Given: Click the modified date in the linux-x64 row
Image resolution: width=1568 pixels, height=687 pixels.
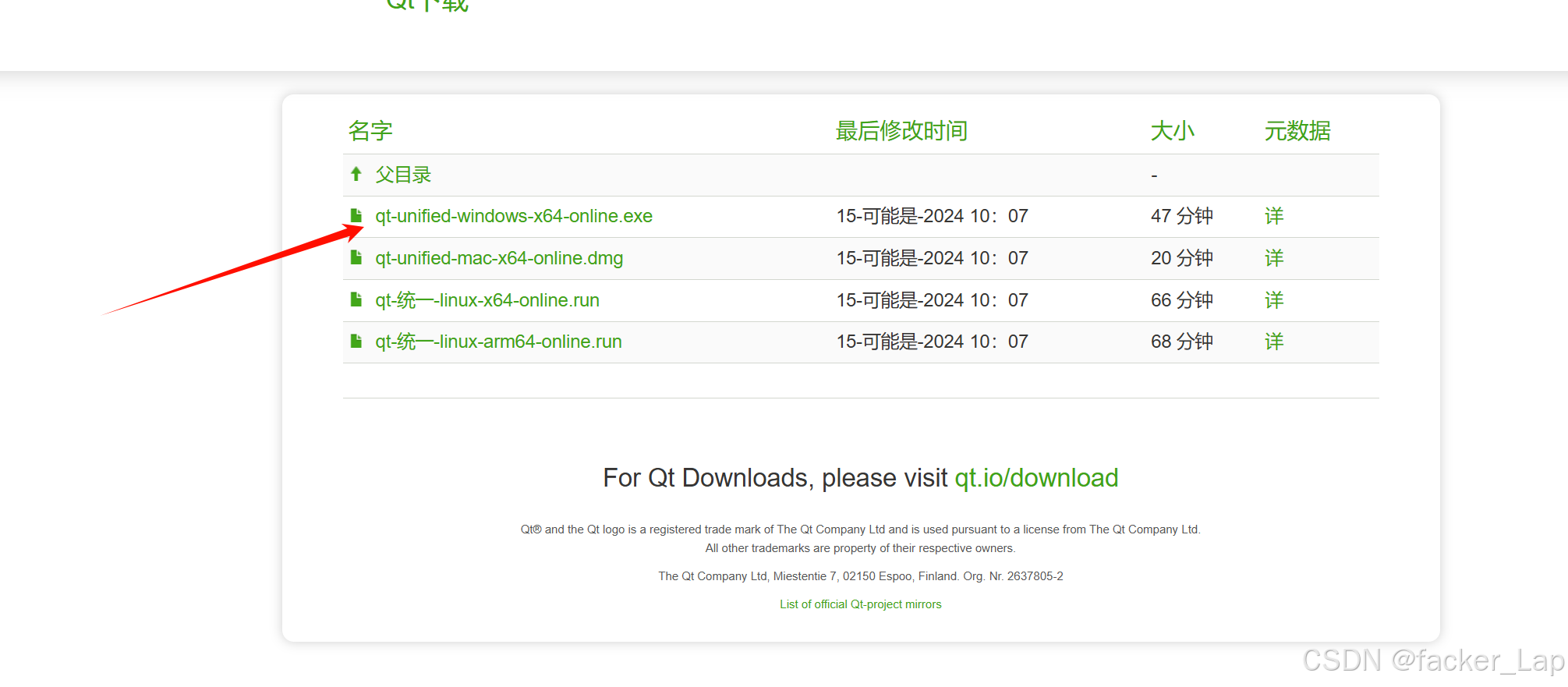Looking at the screenshot, I should (933, 300).
